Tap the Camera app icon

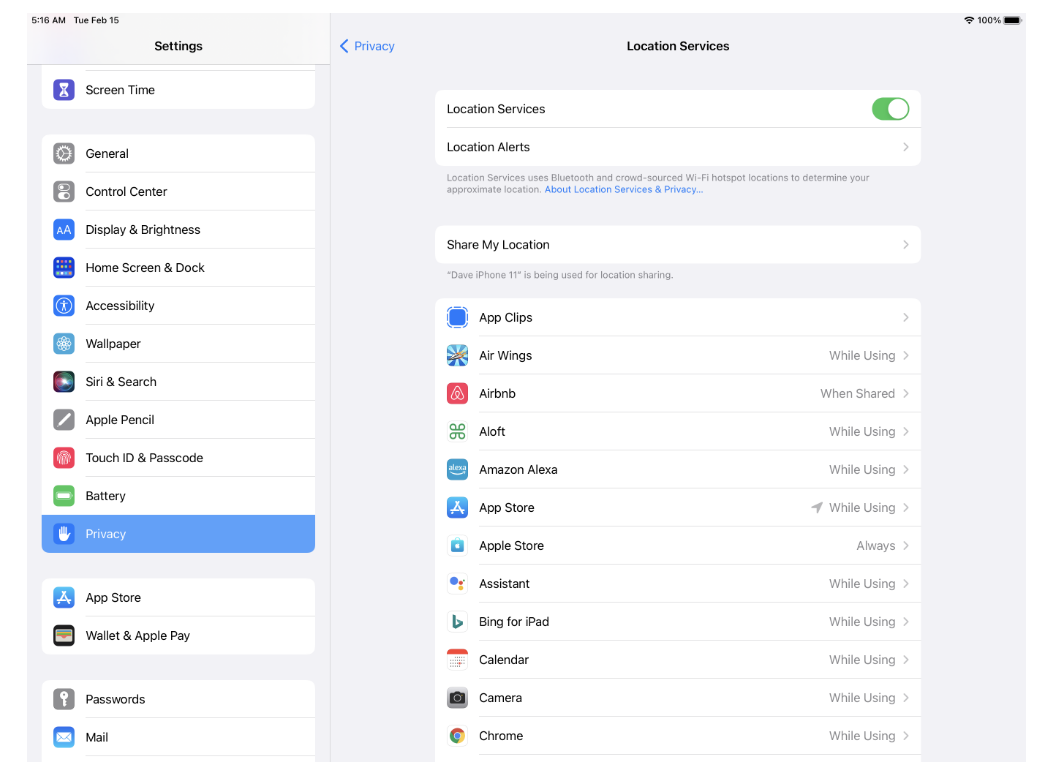pyautogui.click(x=457, y=698)
